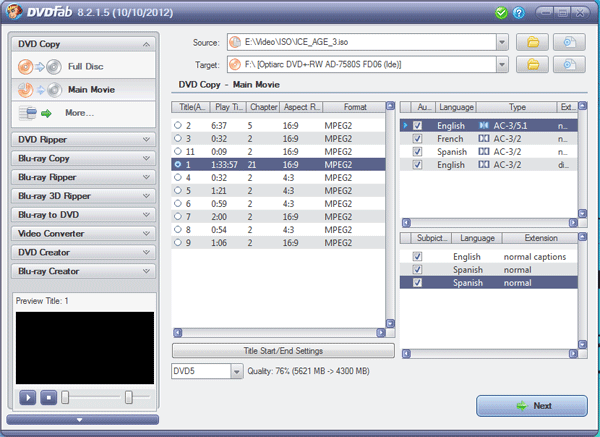The width and height of the screenshot is (600, 437).
Task: Uncheck Spanish AC-3/2 audio track
Action: pos(417,152)
